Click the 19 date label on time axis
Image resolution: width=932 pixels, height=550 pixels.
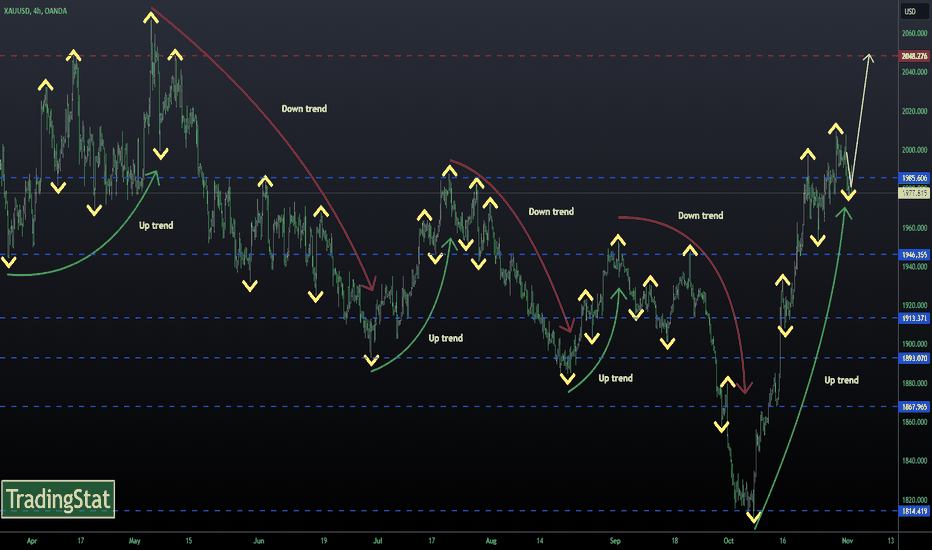(x=323, y=540)
